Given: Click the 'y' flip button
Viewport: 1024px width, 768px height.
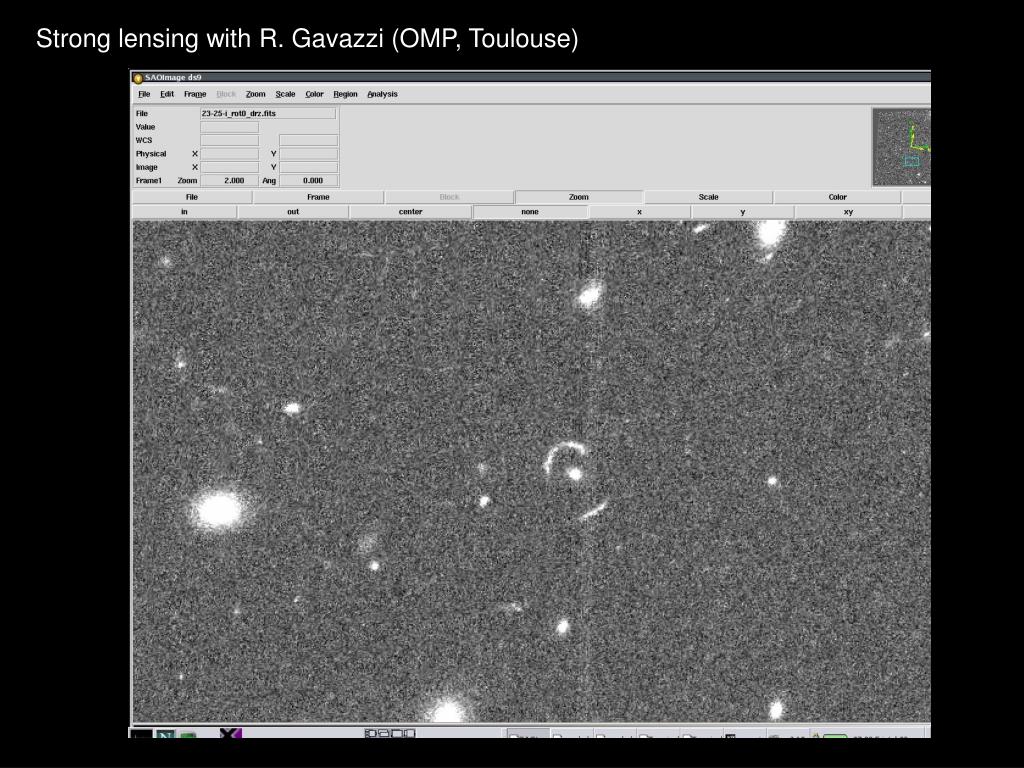Looking at the screenshot, I should [x=743, y=212].
